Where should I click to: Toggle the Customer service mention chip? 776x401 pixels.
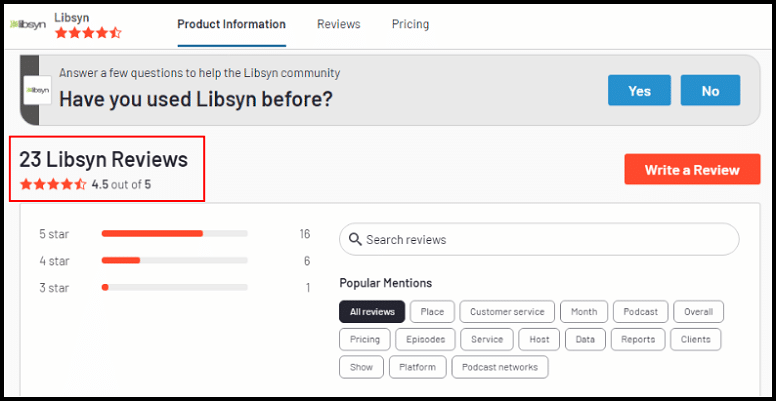(x=507, y=312)
